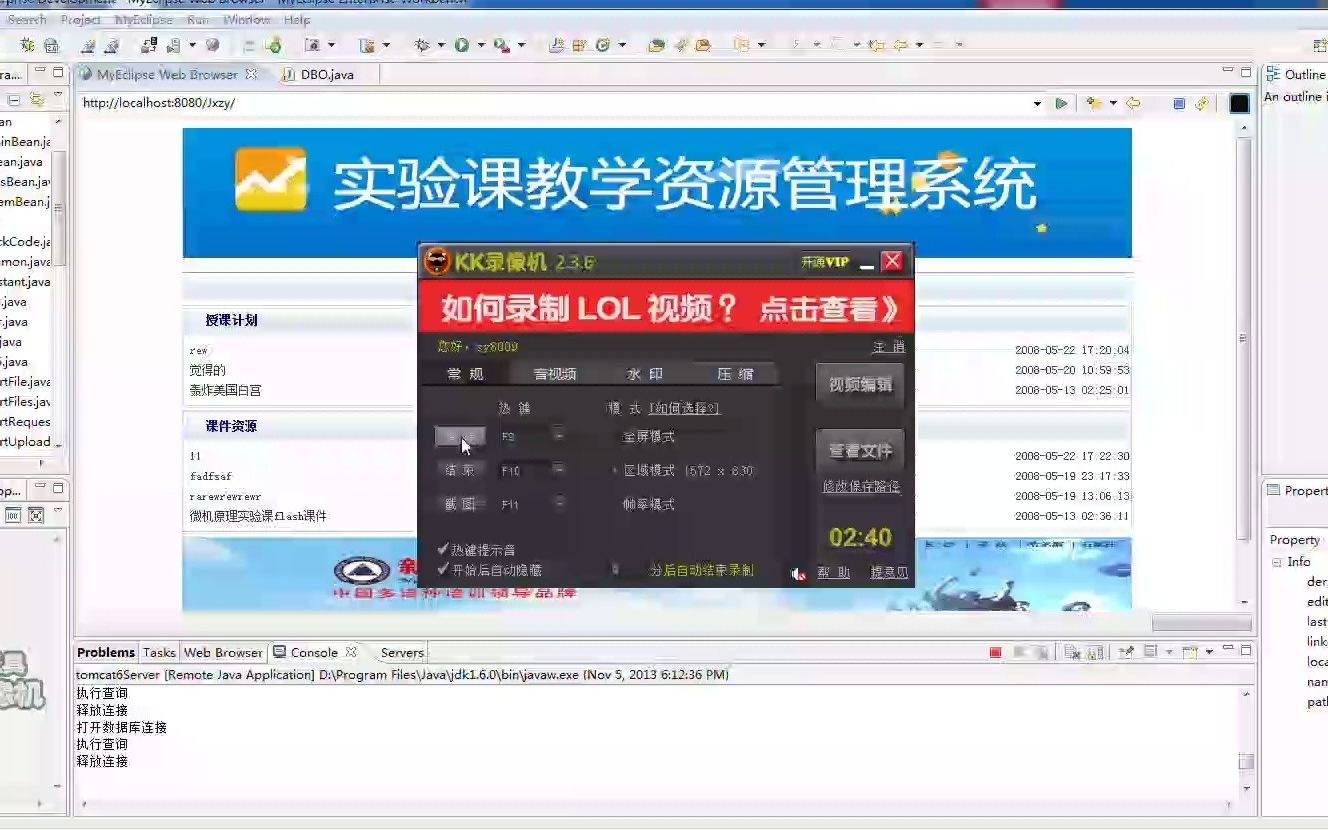1328x830 pixels.
Task: Pin the Console view
Action: click(1127, 652)
